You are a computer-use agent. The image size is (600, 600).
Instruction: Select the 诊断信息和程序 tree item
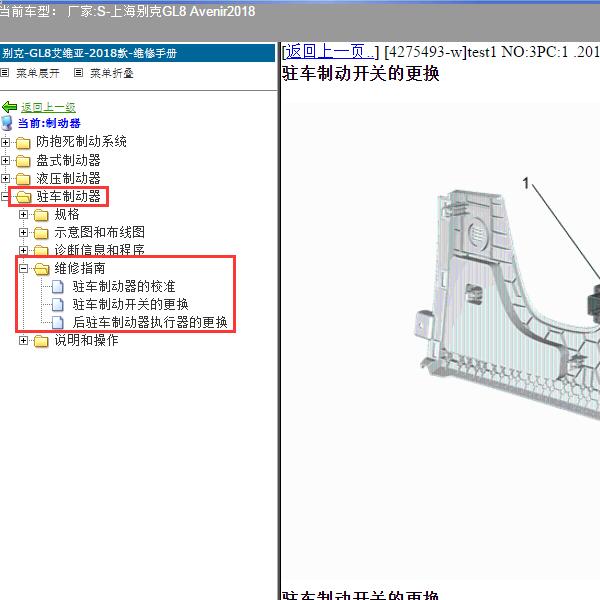coord(99,249)
